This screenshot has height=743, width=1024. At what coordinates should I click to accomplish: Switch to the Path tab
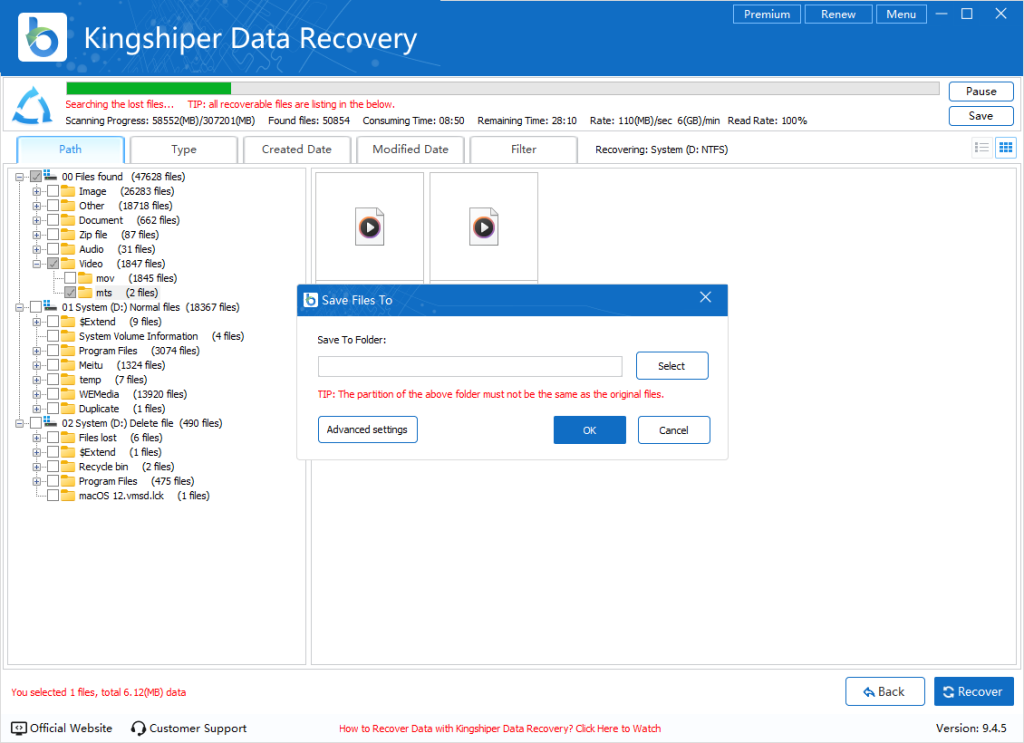point(71,149)
